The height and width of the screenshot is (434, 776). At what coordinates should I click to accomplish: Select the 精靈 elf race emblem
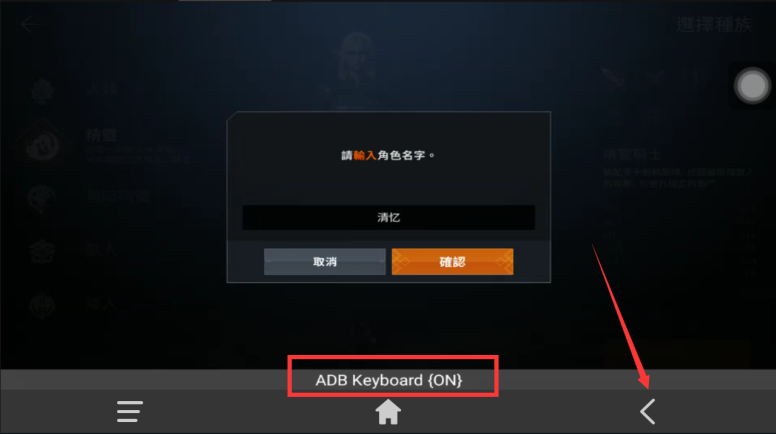coord(43,145)
